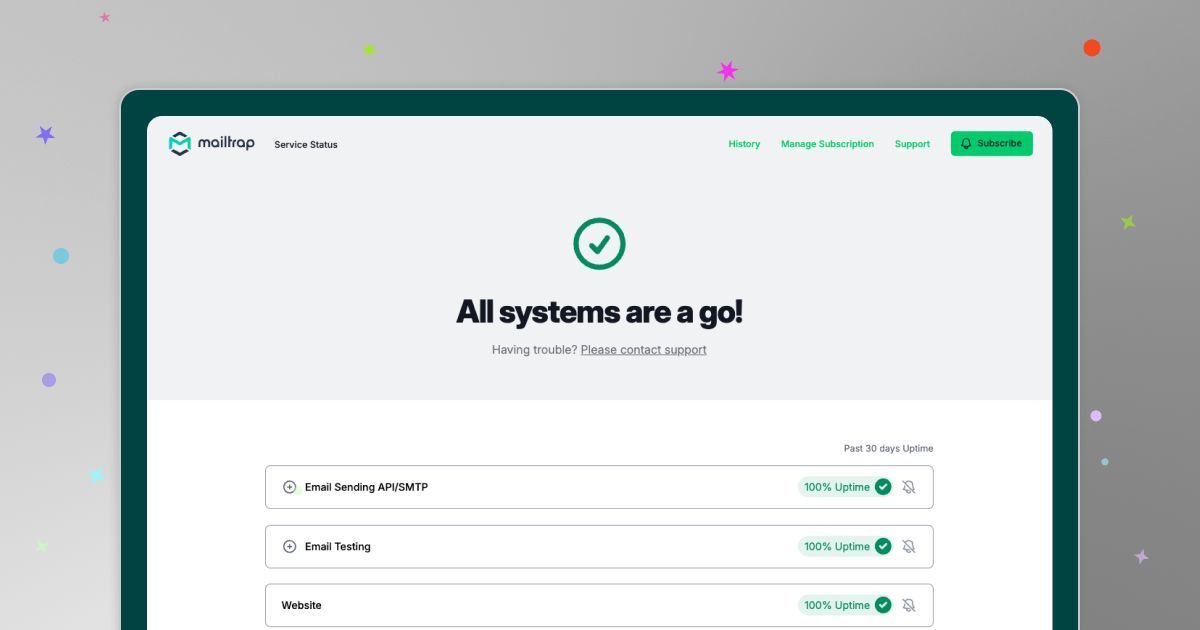Click the Service Status label

[306, 145]
